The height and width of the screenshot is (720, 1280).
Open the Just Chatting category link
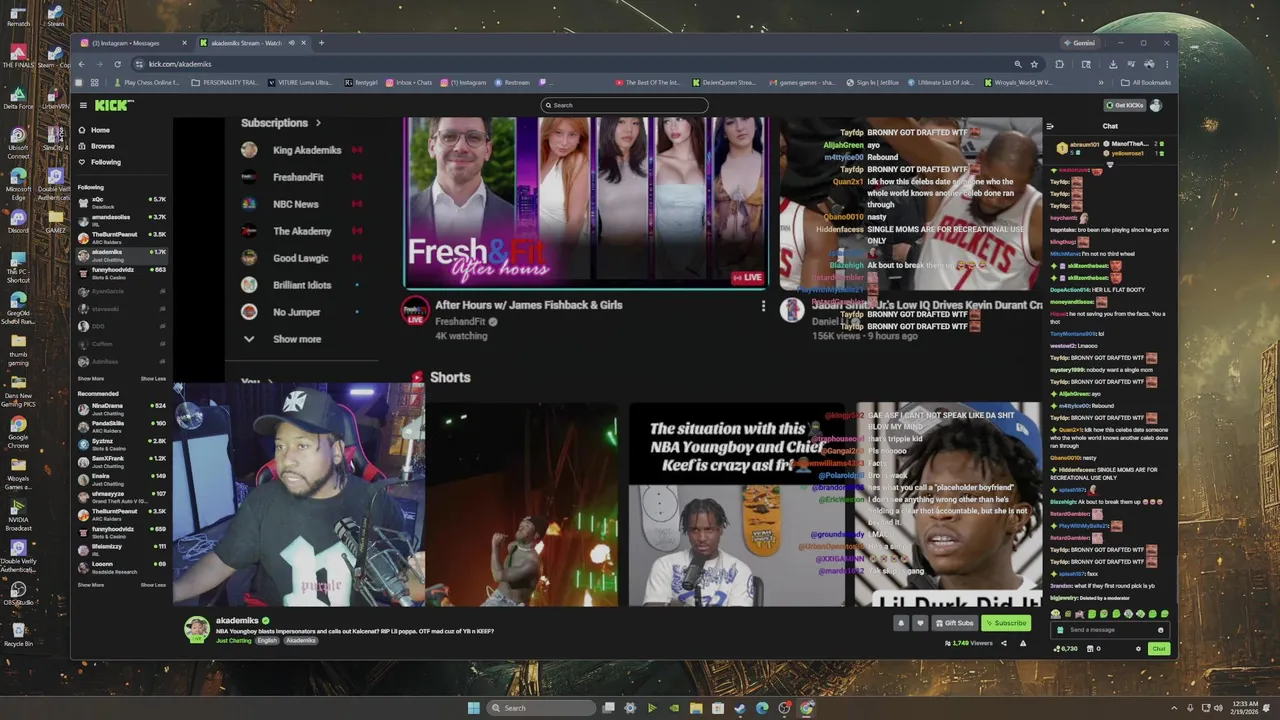(234, 641)
